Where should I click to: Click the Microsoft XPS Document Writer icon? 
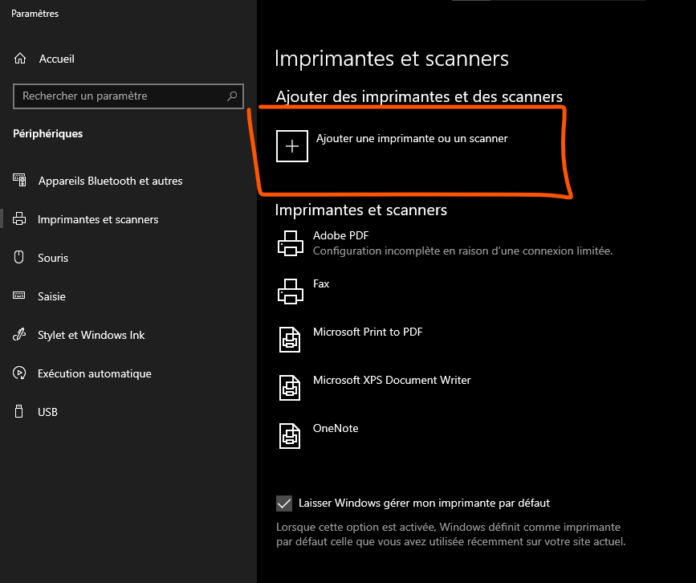pos(290,387)
